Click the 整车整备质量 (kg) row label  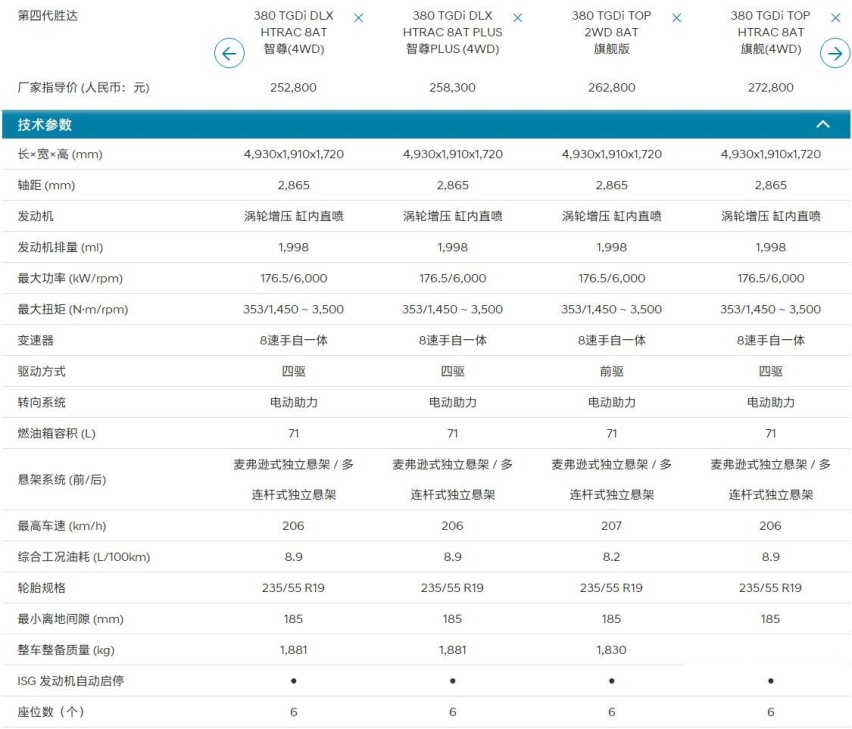(x=66, y=650)
